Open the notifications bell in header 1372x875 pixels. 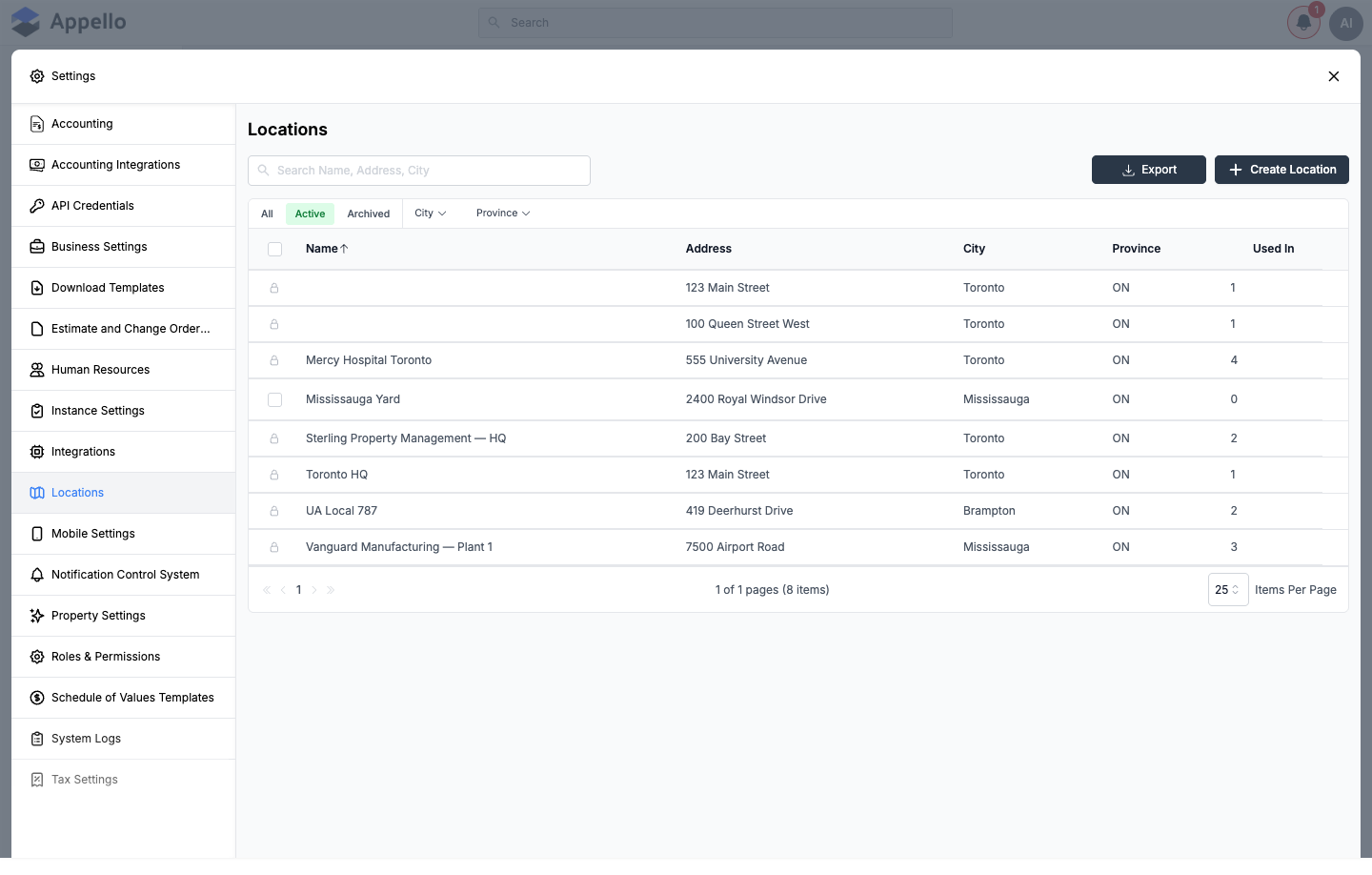click(x=1303, y=23)
